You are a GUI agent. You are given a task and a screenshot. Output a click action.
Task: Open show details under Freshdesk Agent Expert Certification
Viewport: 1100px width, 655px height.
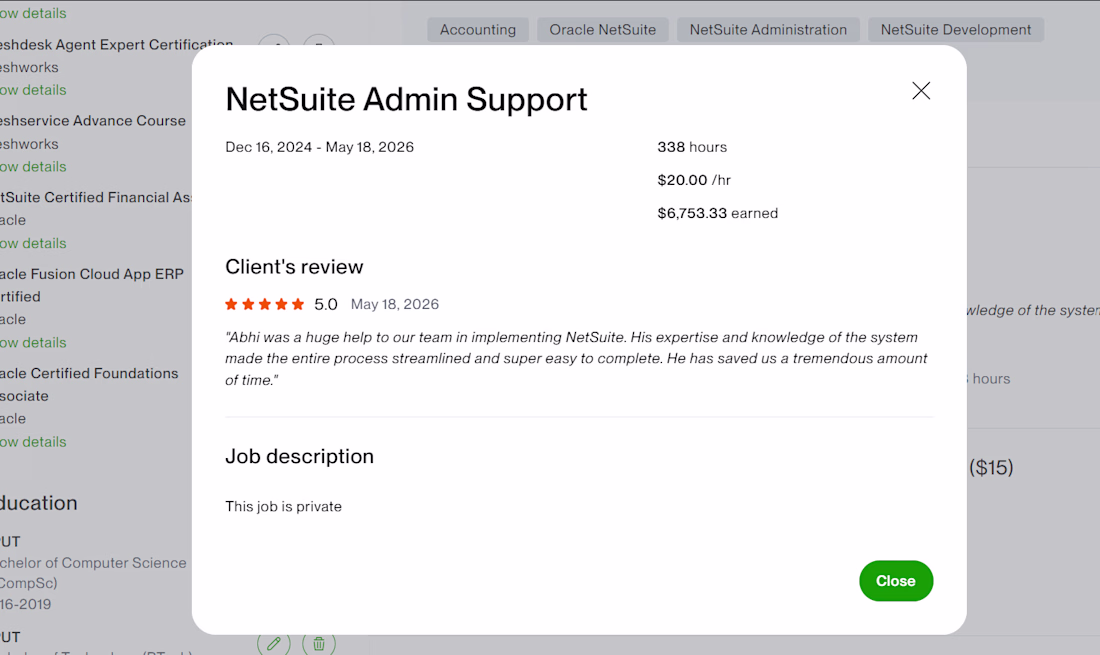(x=33, y=90)
